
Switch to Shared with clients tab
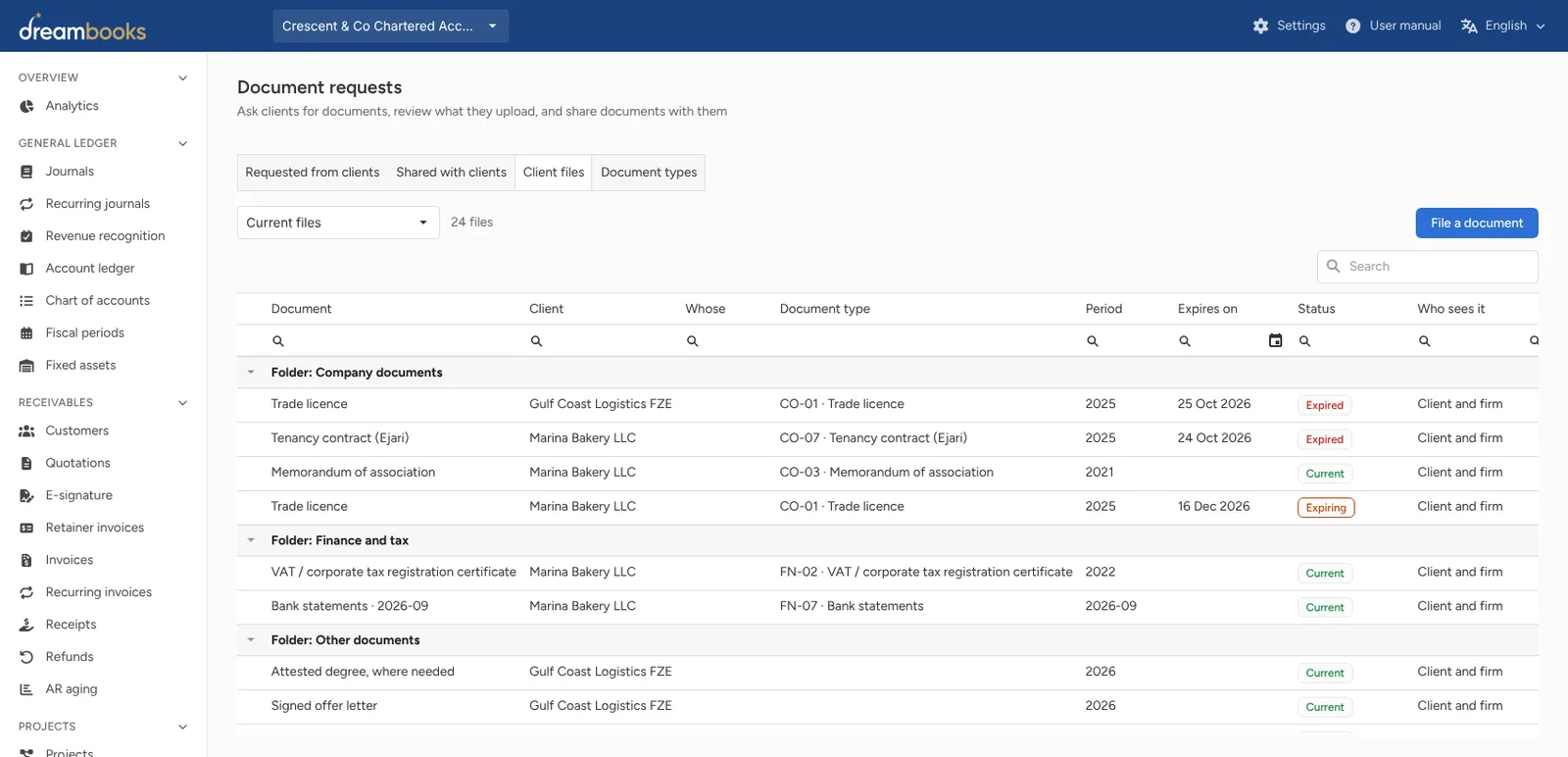tap(451, 173)
